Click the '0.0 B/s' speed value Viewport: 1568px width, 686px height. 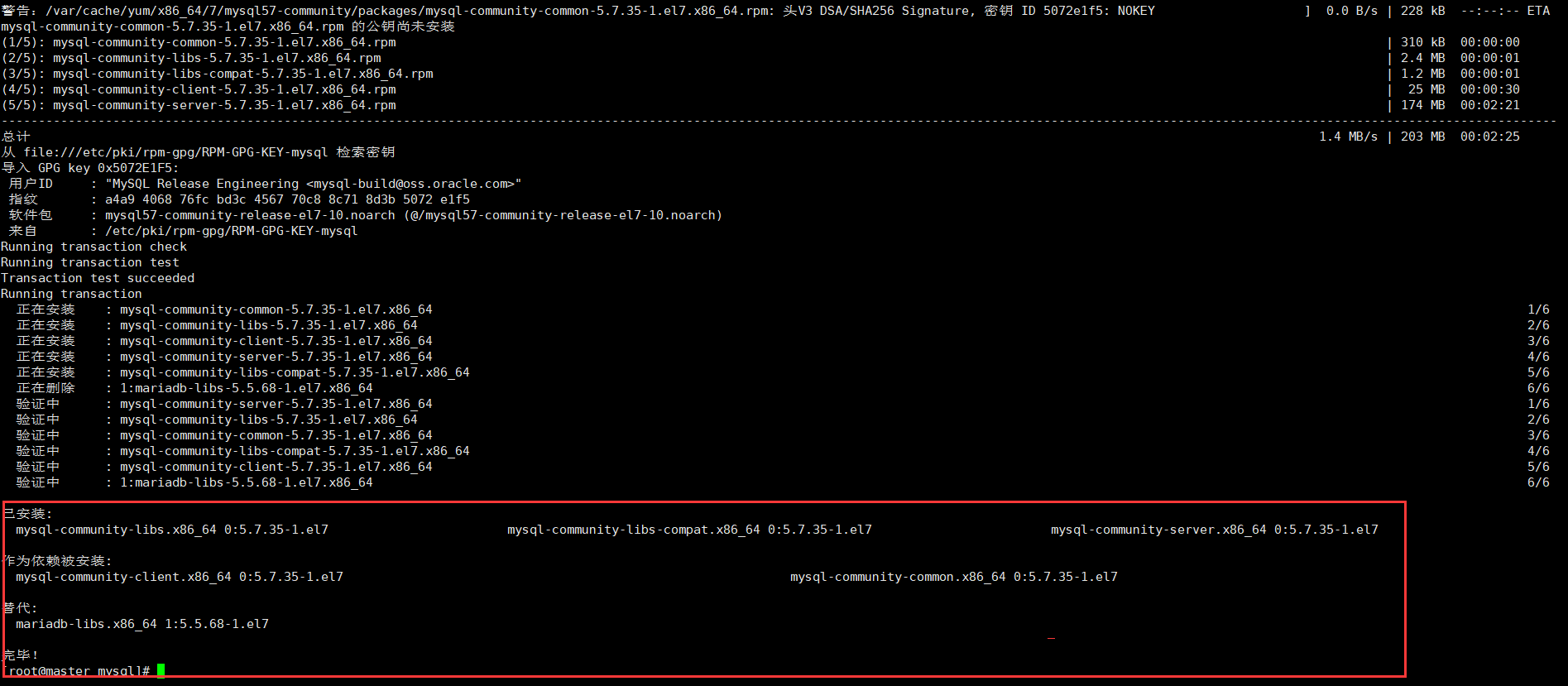1352,11
